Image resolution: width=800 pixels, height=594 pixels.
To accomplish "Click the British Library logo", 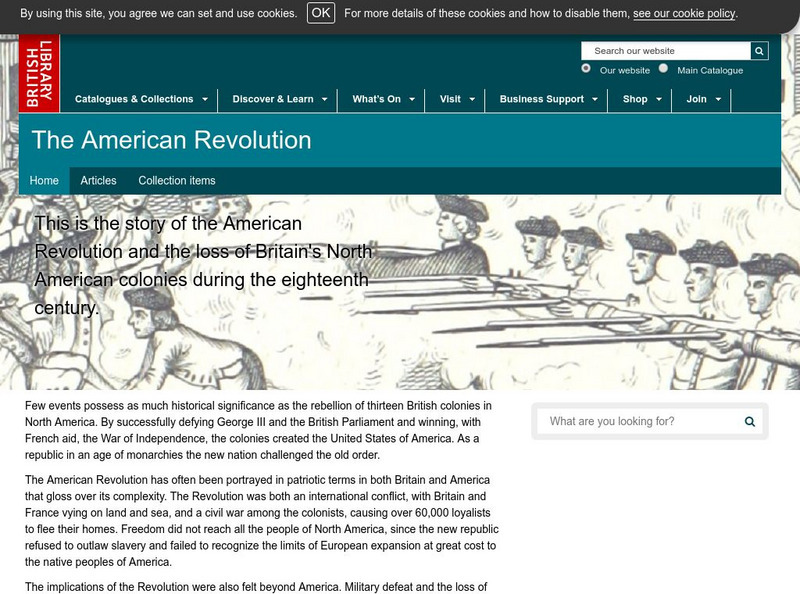I will [x=39, y=73].
